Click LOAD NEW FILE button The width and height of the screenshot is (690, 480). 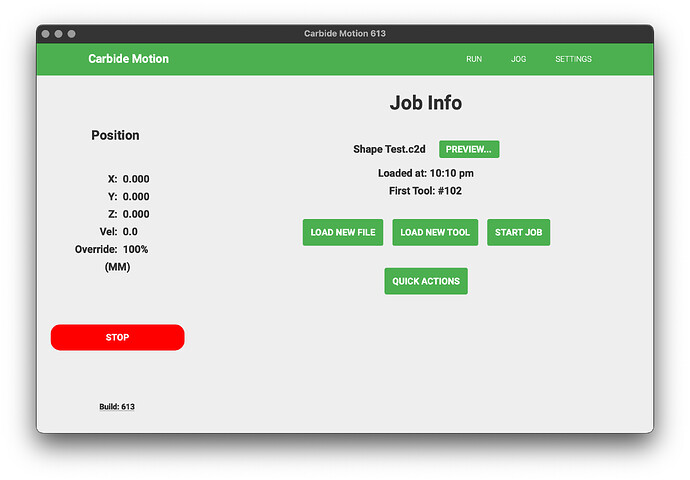(343, 232)
